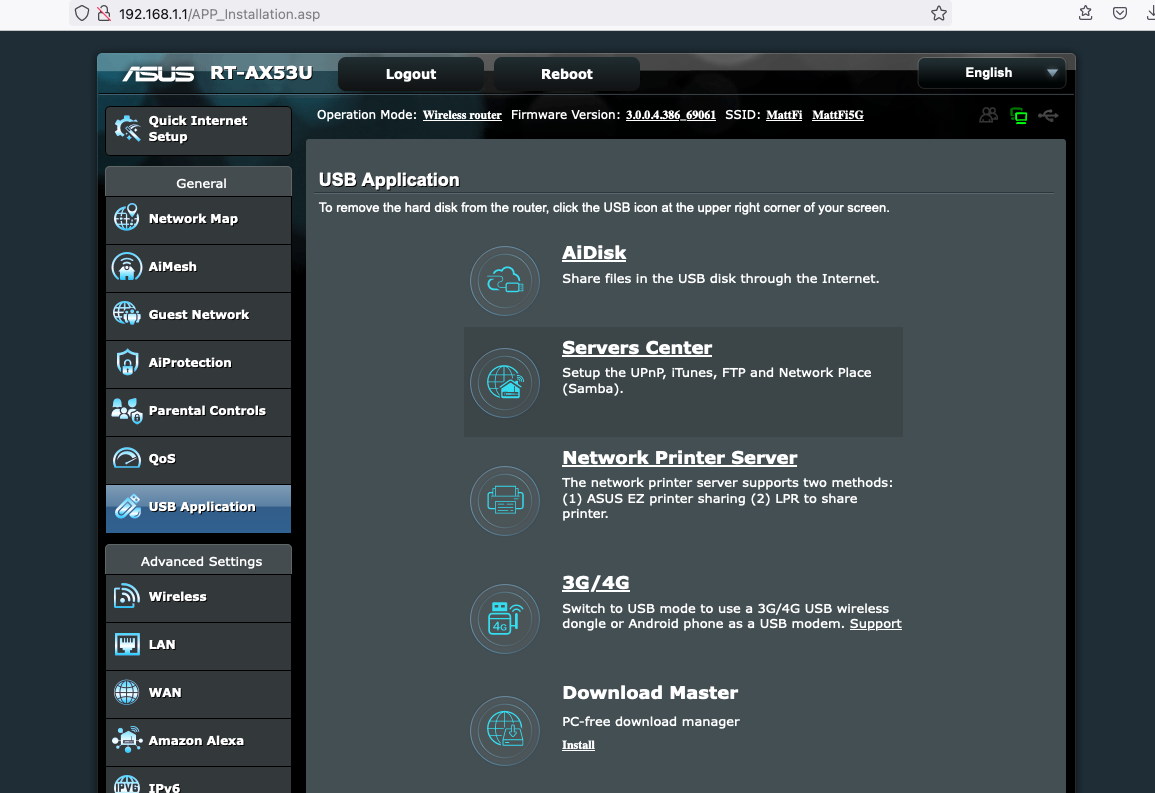Select the 3G/4G USB dongle icon

[505, 619]
